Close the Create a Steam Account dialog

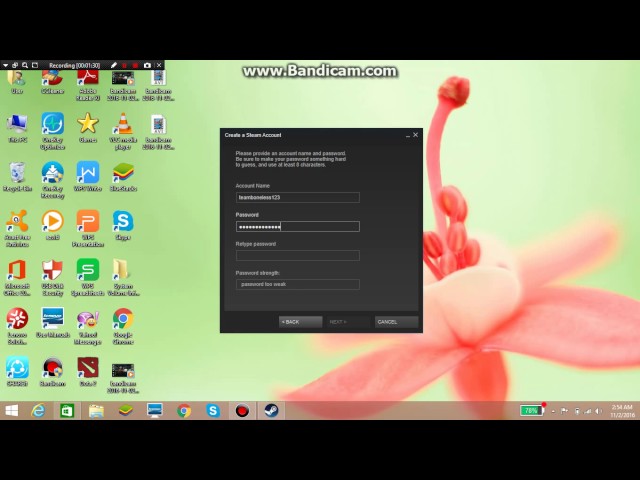pos(416,135)
